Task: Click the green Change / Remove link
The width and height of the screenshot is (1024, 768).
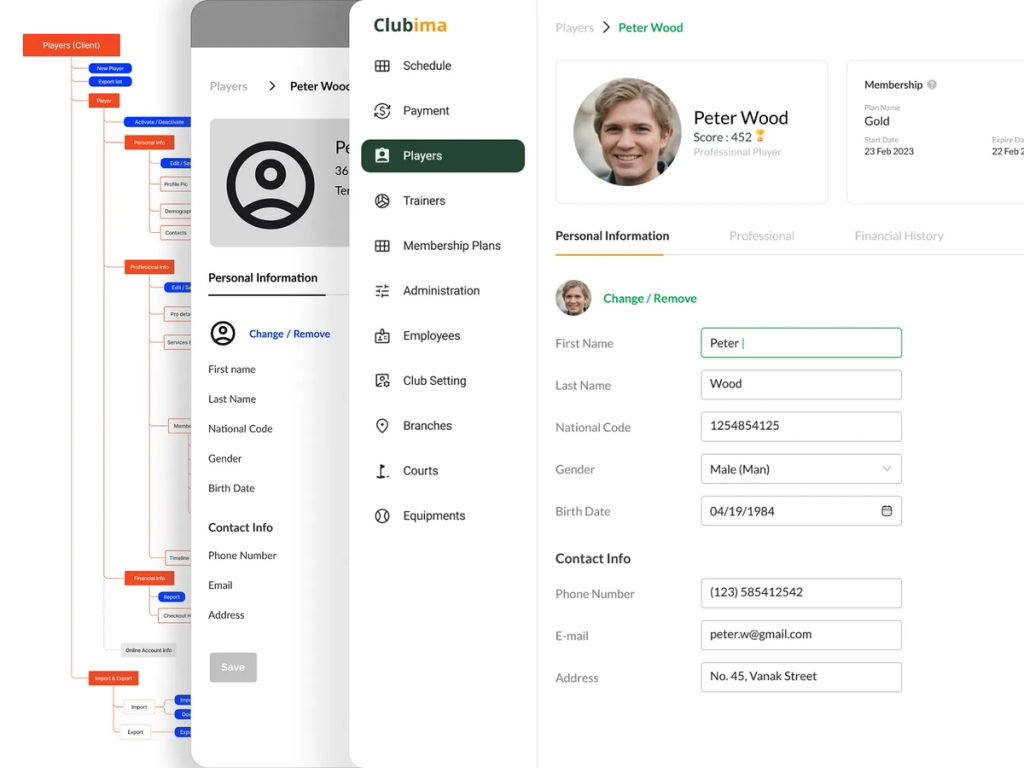Action: tap(650, 298)
